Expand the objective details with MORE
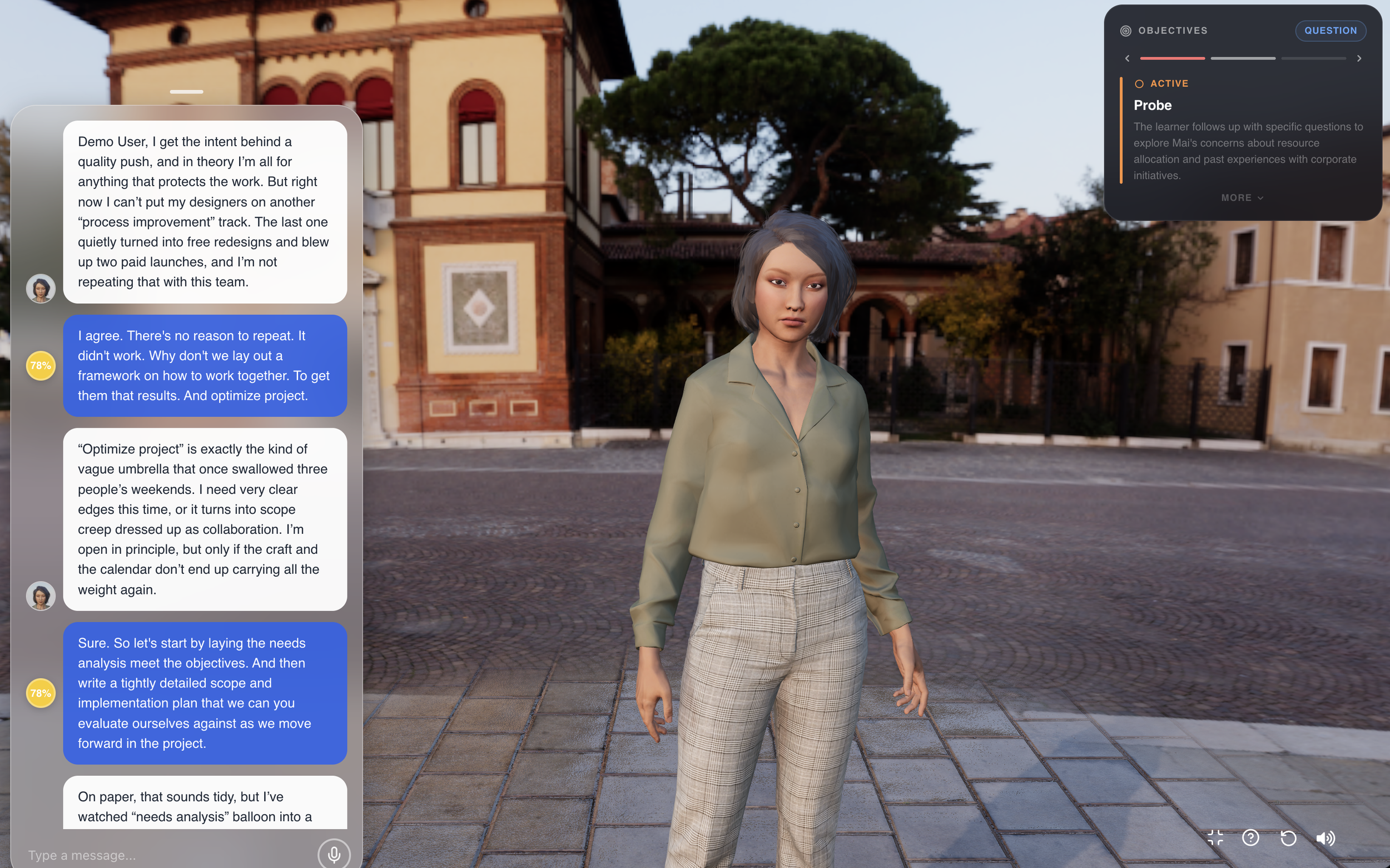The width and height of the screenshot is (1390, 868). [x=1241, y=197]
